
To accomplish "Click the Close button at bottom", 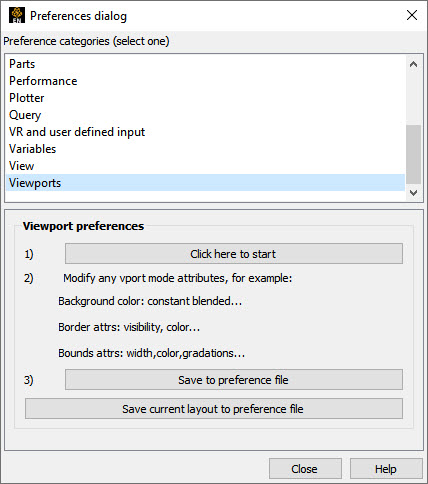I will coord(305,469).
